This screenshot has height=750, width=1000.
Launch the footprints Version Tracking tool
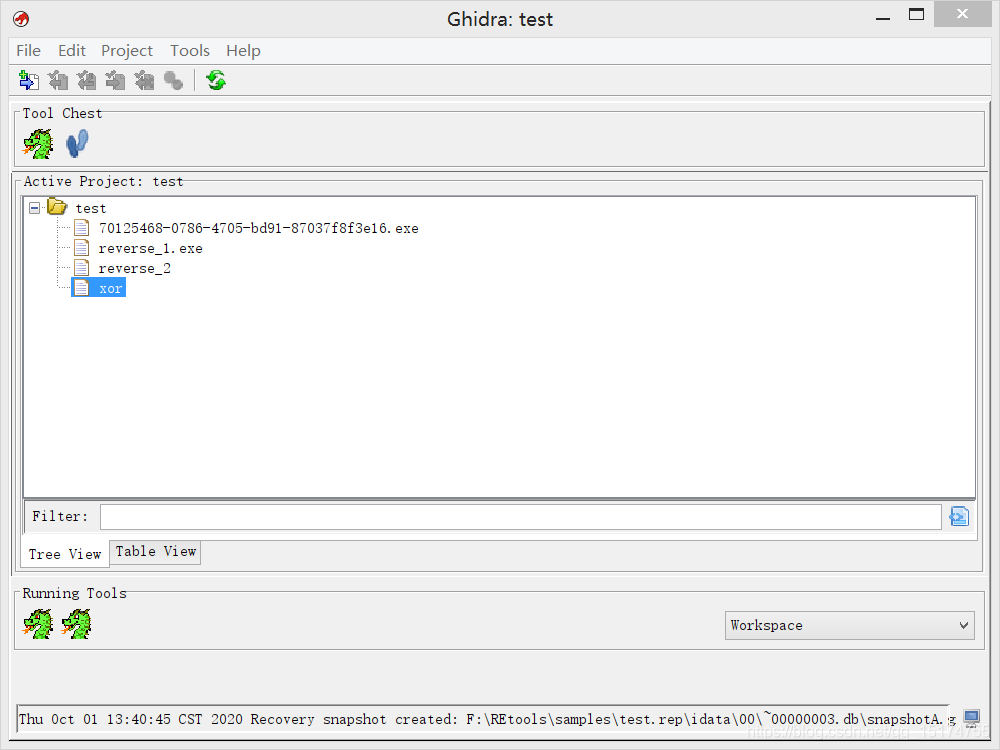tap(77, 143)
